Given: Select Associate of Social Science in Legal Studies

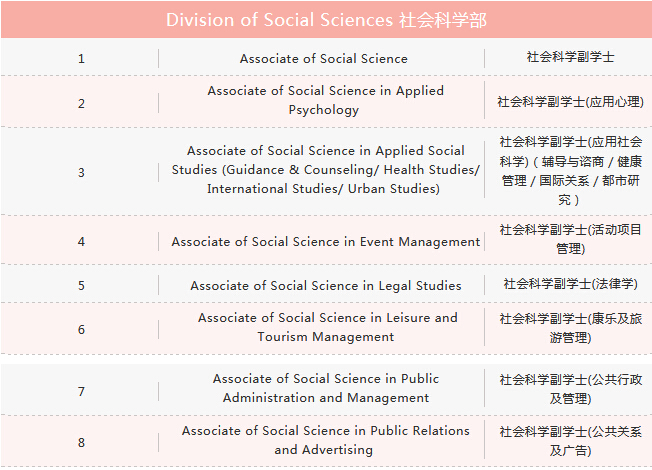Looking at the screenshot, I should pos(325,285).
